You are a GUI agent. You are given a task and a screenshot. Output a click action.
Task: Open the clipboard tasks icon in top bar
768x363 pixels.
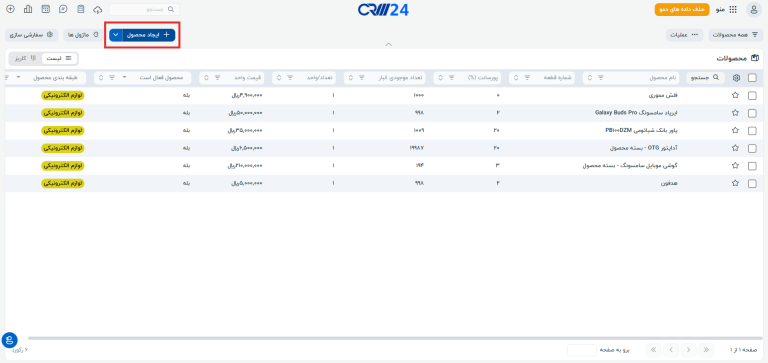point(81,9)
